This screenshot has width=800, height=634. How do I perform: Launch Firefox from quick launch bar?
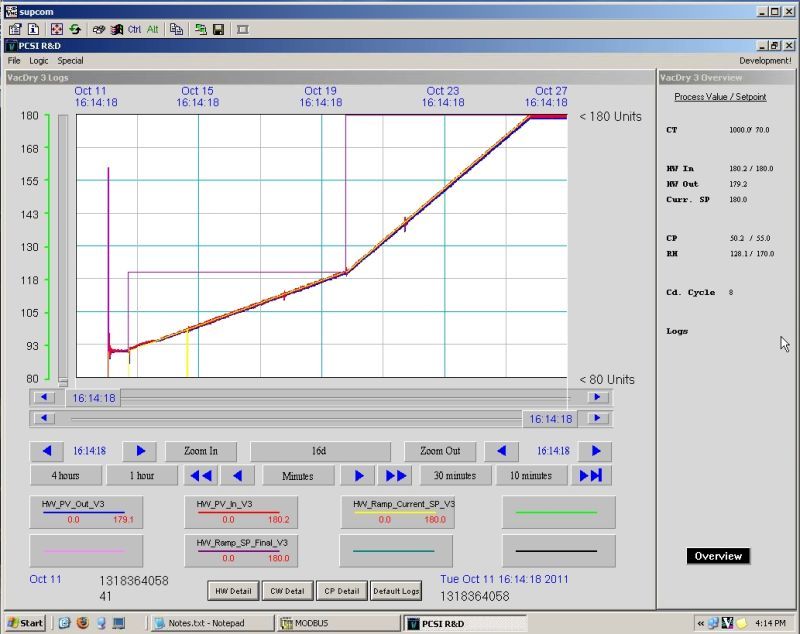pos(83,623)
